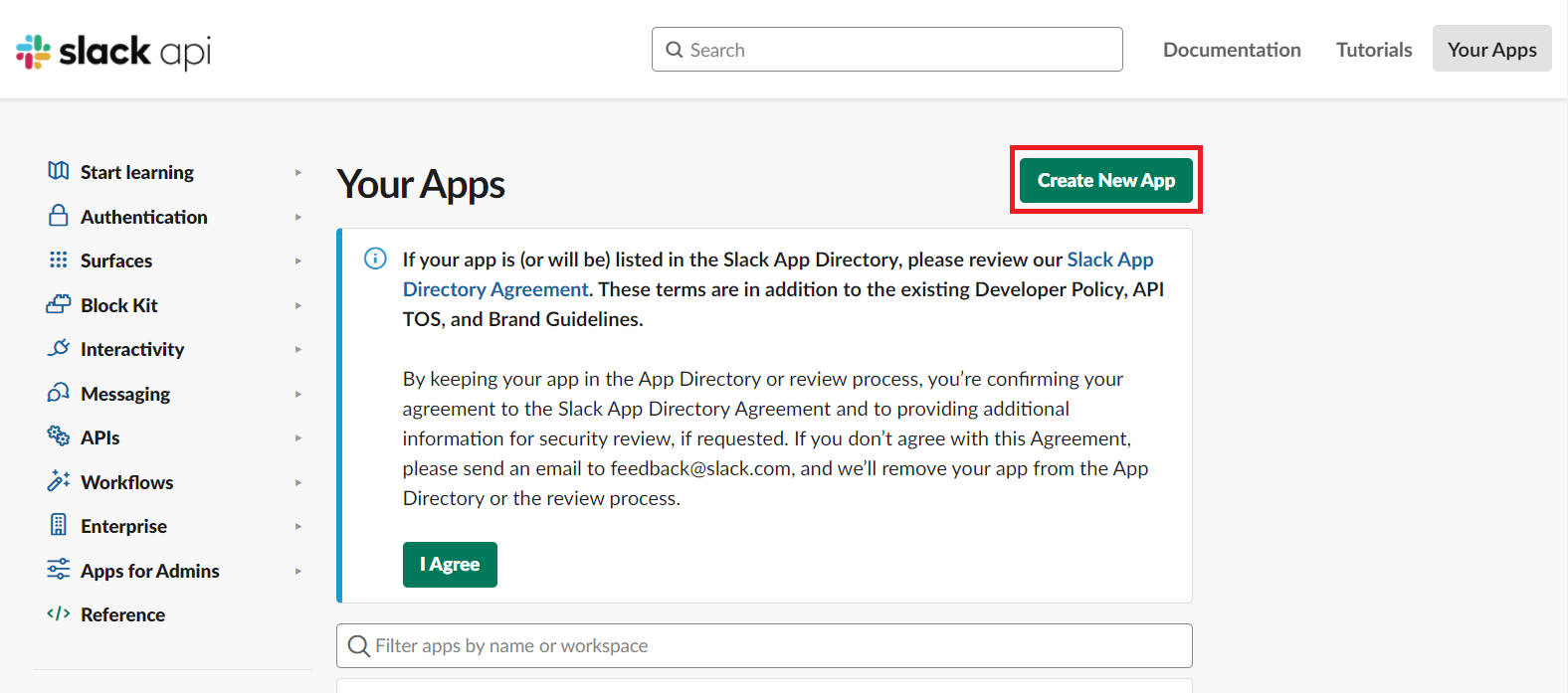Expand the Workflows section arrow

point(298,482)
